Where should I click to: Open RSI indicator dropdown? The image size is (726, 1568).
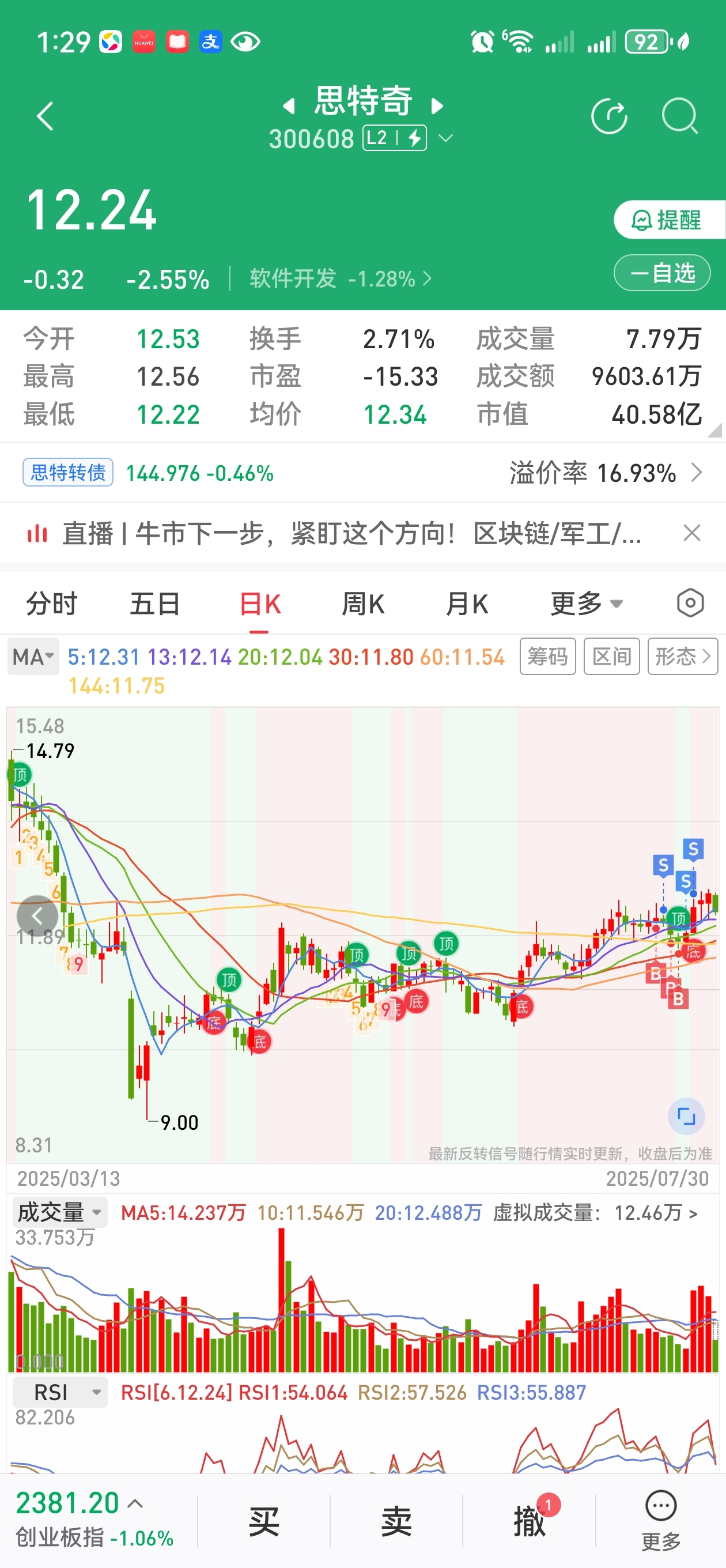60,1392
